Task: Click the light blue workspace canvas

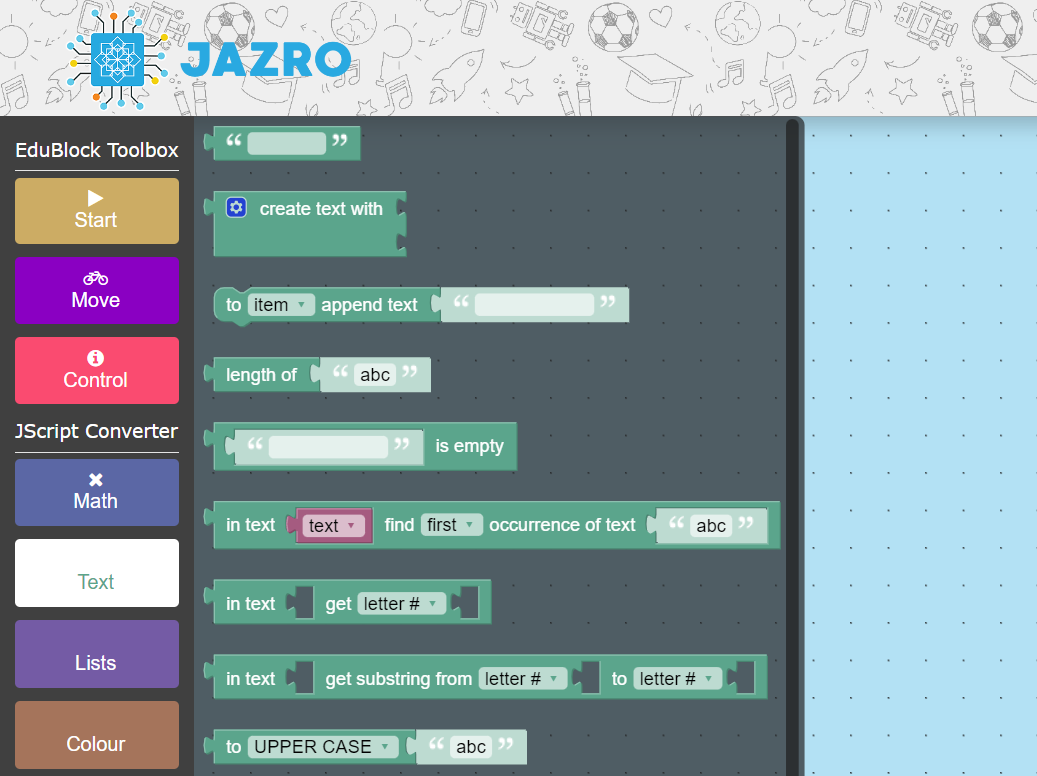Action: (920, 450)
